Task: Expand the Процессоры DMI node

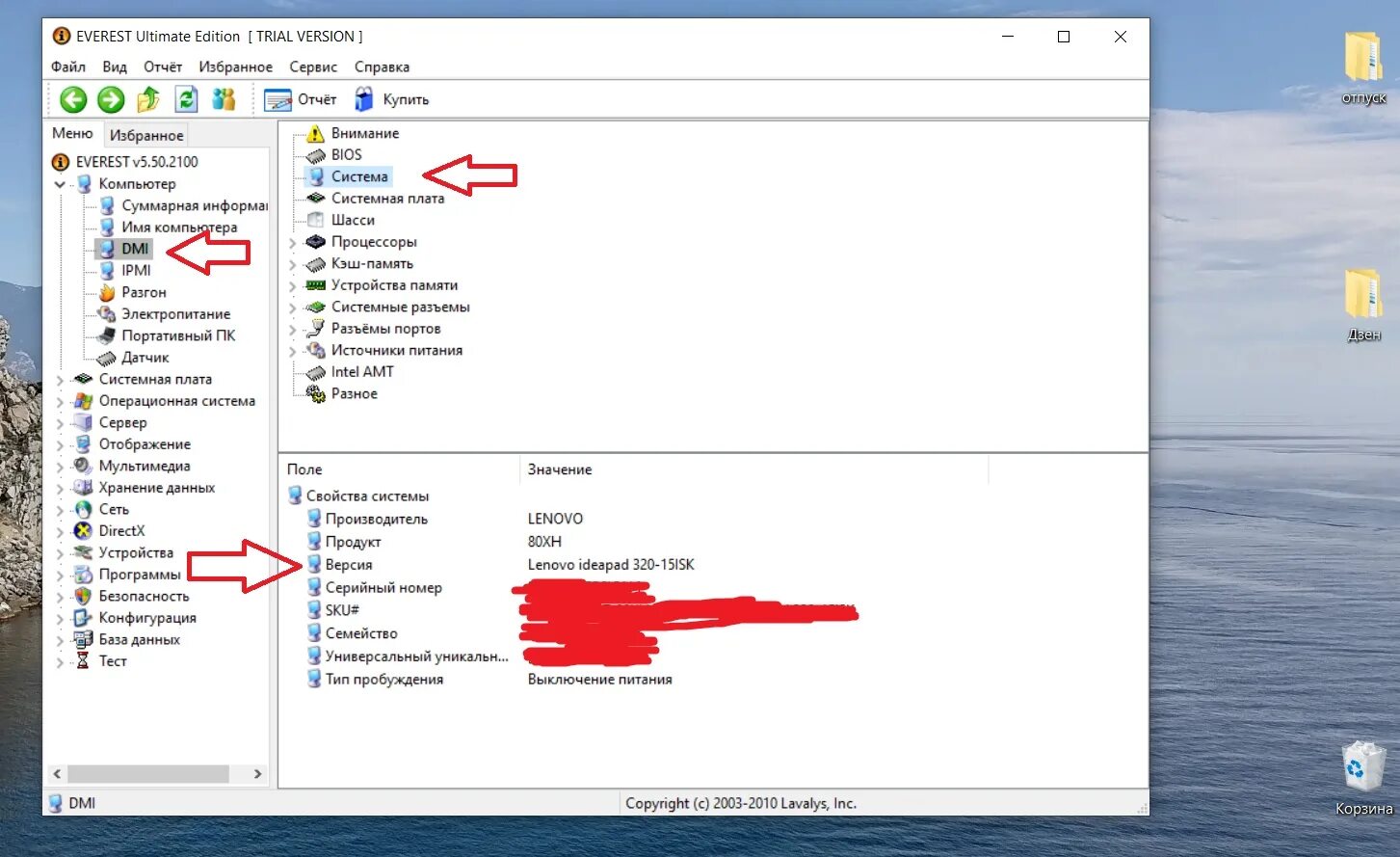Action: (x=293, y=242)
